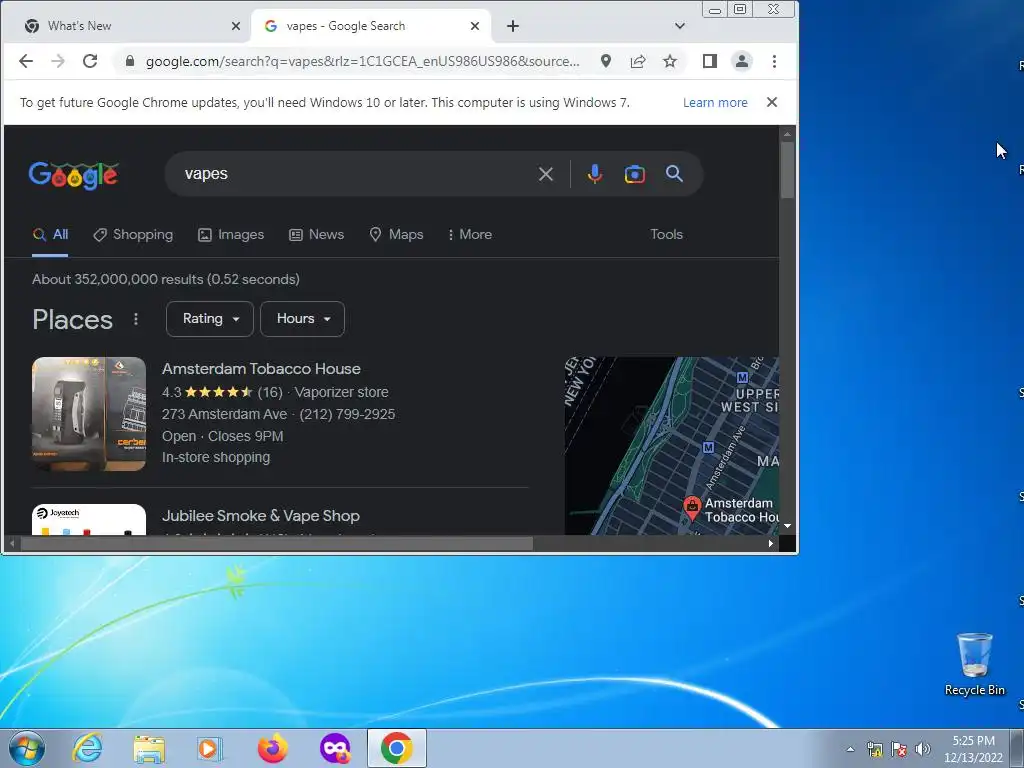This screenshot has height=768, width=1024.
Task: Open the Action Center flag icon
Action: pos(899,749)
